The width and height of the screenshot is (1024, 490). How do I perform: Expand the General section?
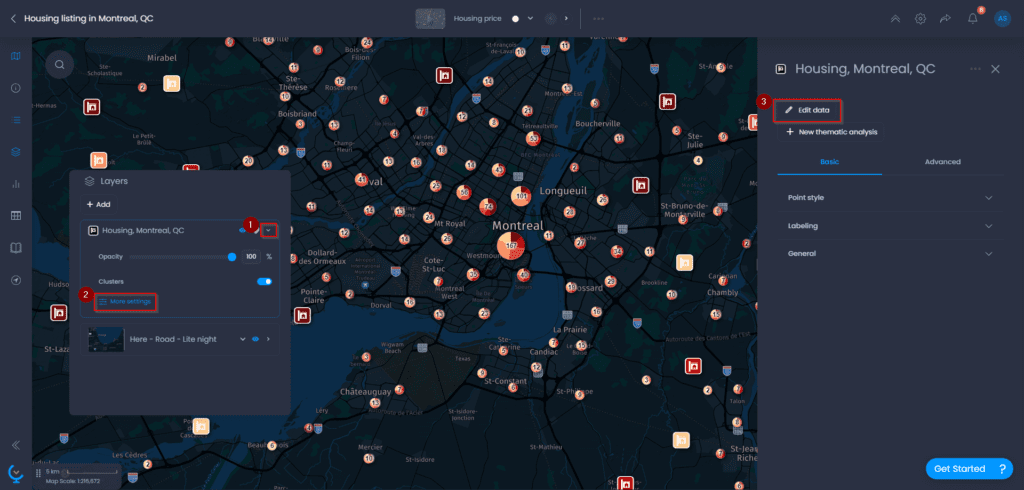(890, 253)
